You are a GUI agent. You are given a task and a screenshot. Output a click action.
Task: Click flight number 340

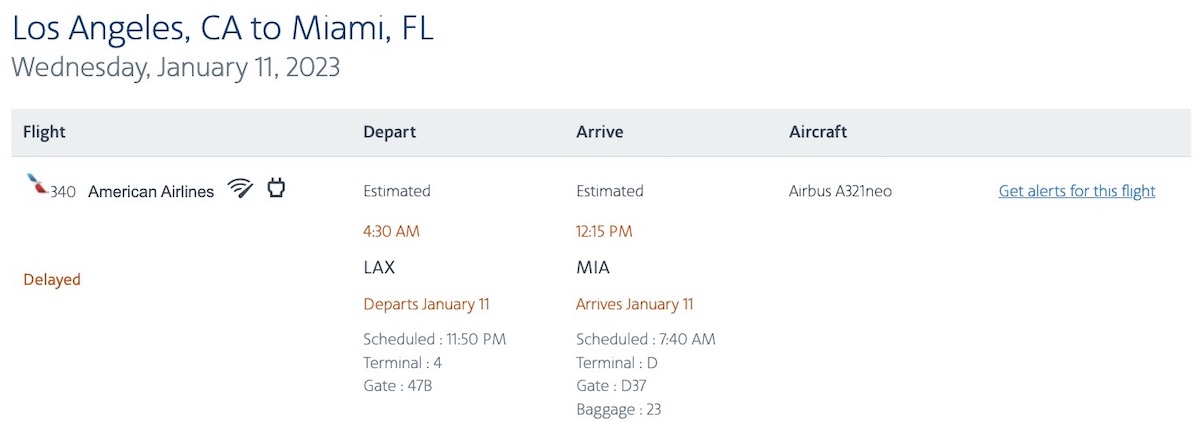tap(62, 192)
